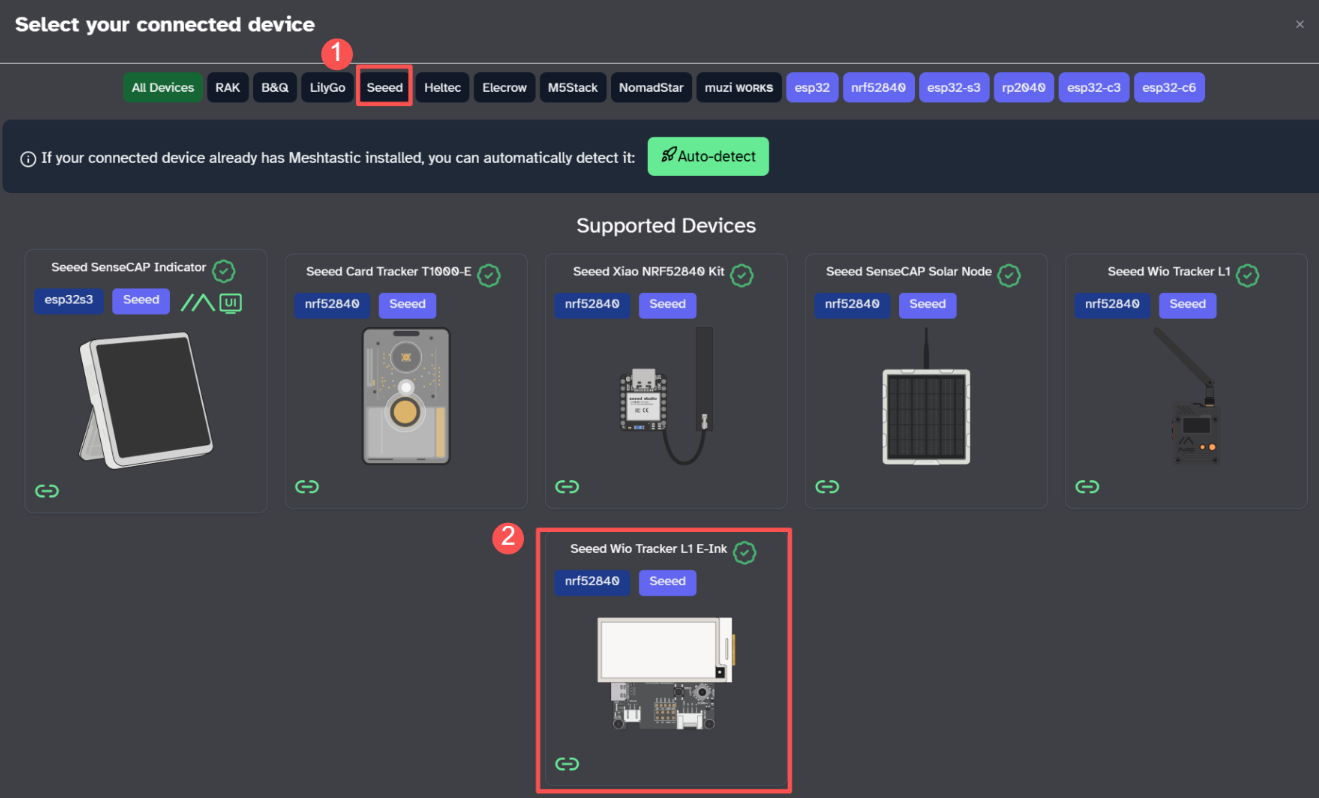Click verified badge beside Seeed Wio Tracker L1 E-Ink
The image size is (1319, 798).
pyautogui.click(x=744, y=552)
